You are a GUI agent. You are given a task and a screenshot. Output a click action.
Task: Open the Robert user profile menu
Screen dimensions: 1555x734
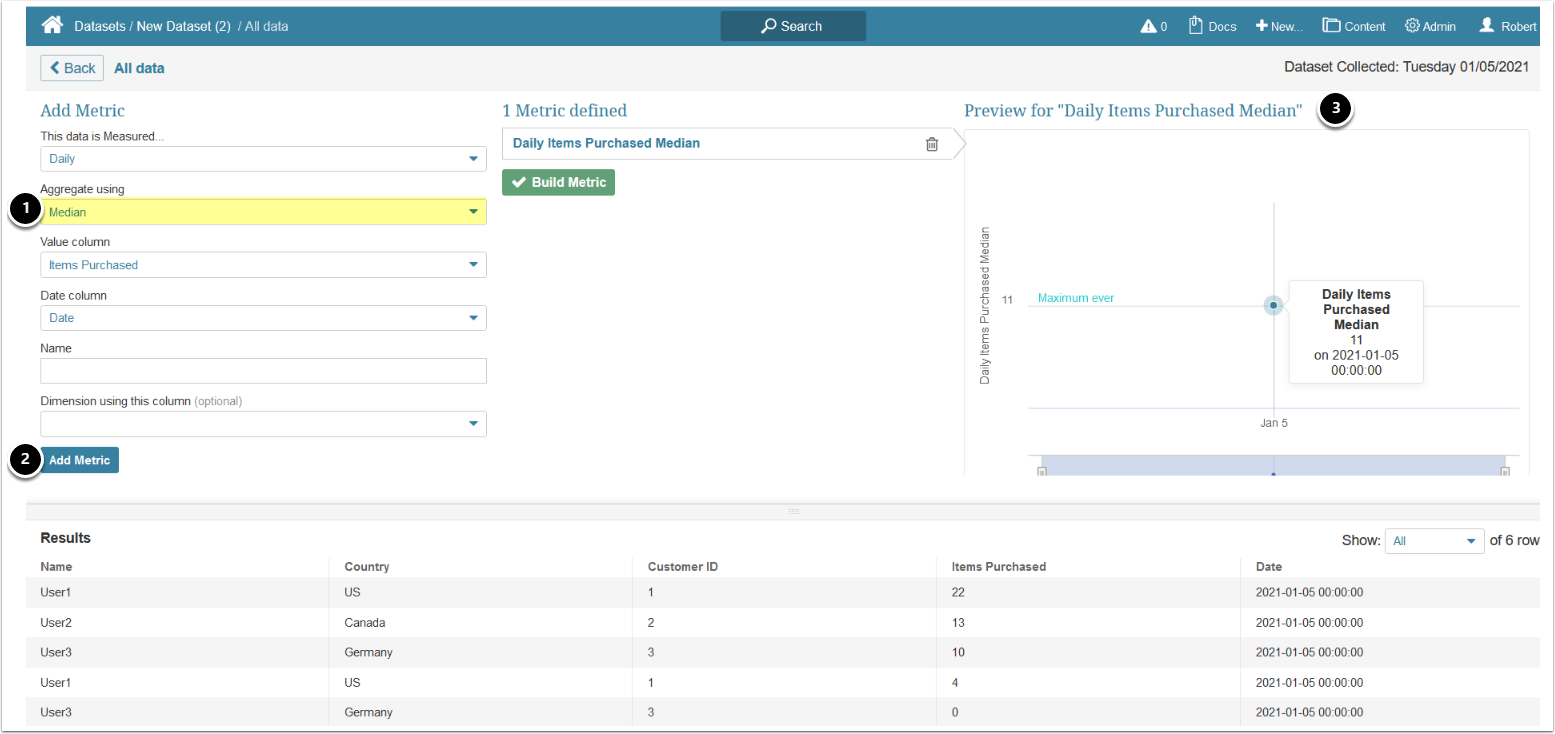click(1507, 27)
